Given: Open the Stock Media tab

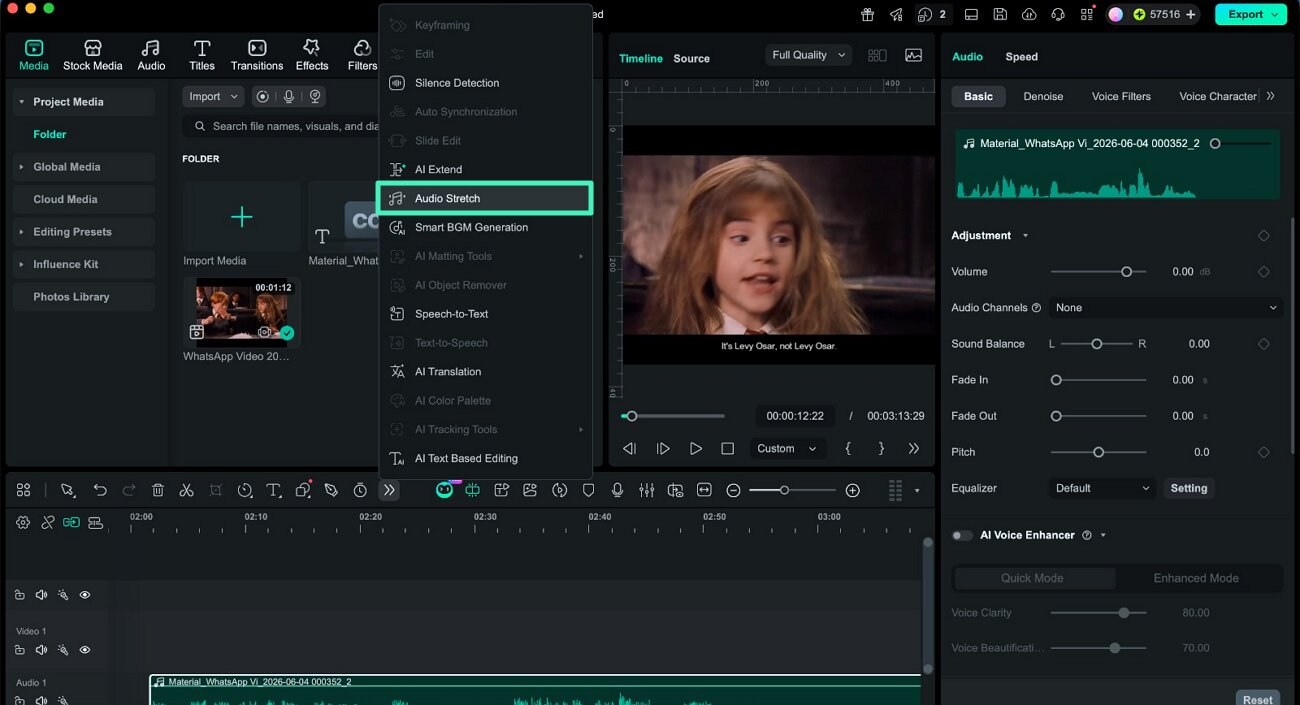Looking at the screenshot, I should pos(92,55).
